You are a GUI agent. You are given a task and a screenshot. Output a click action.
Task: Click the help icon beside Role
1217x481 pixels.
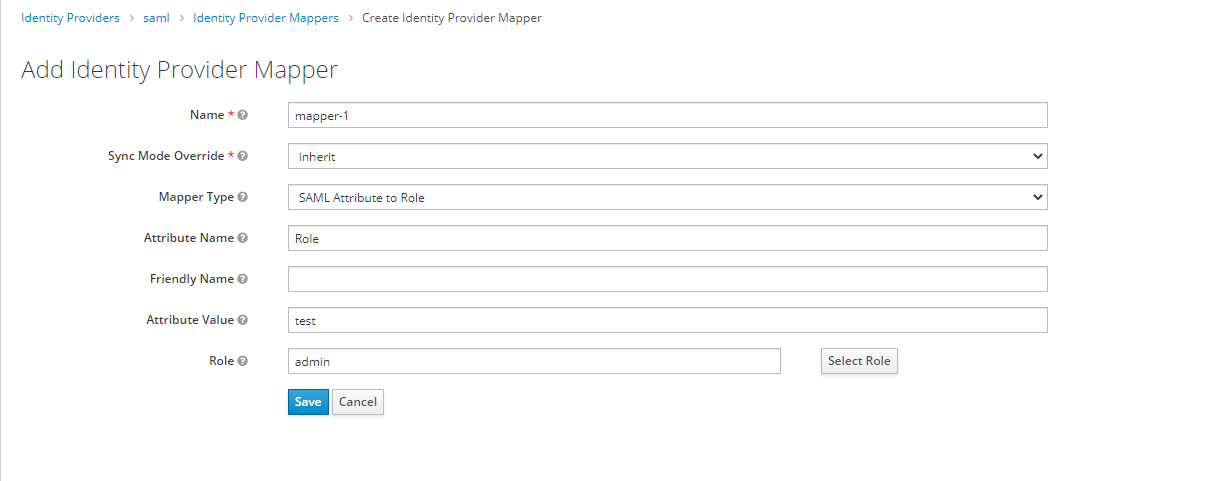click(243, 361)
